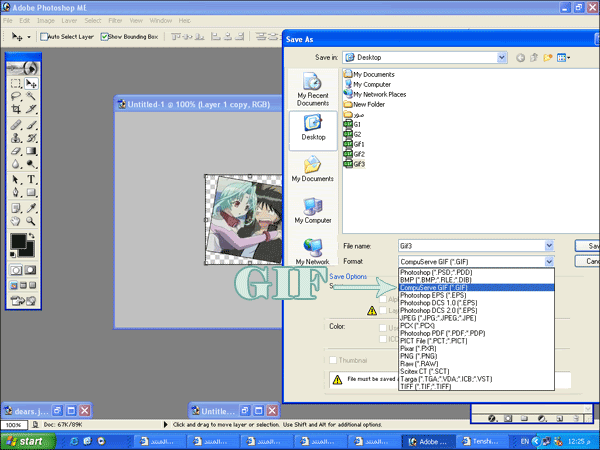Go to My Network places shortcut
Image resolution: width=600 pixels, height=450 pixels.
click(x=313, y=251)
